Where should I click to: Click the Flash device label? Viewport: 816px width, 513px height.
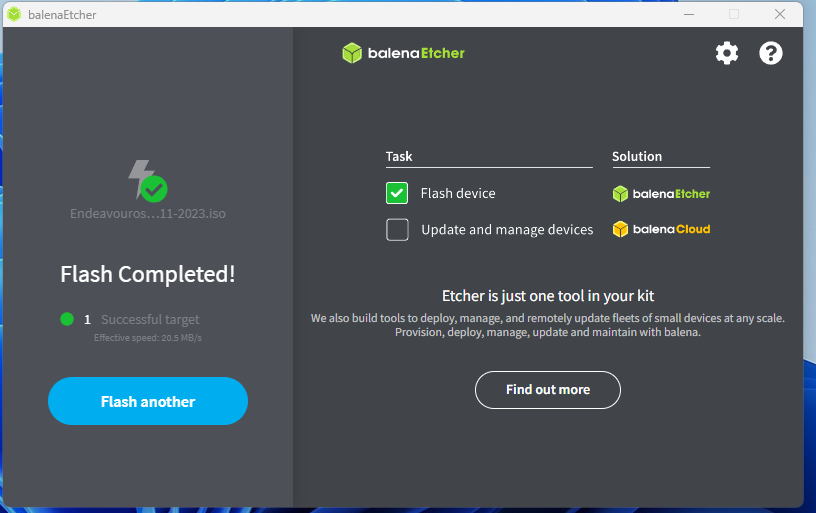458,194
